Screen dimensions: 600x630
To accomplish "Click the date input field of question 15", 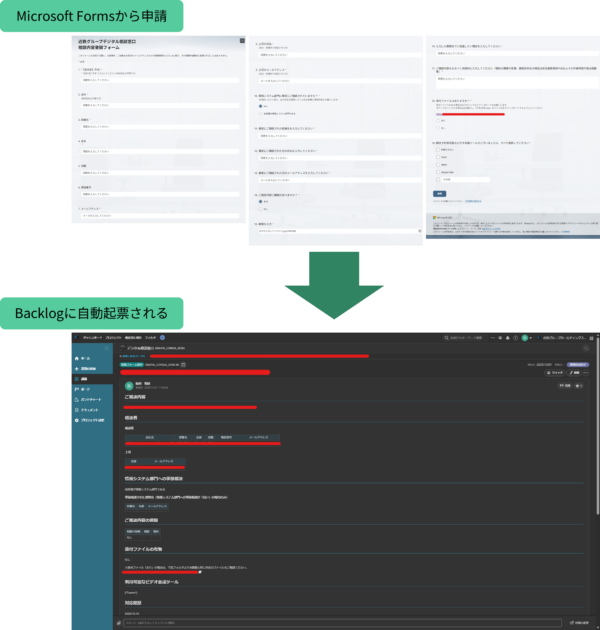I will pos(340,231).
